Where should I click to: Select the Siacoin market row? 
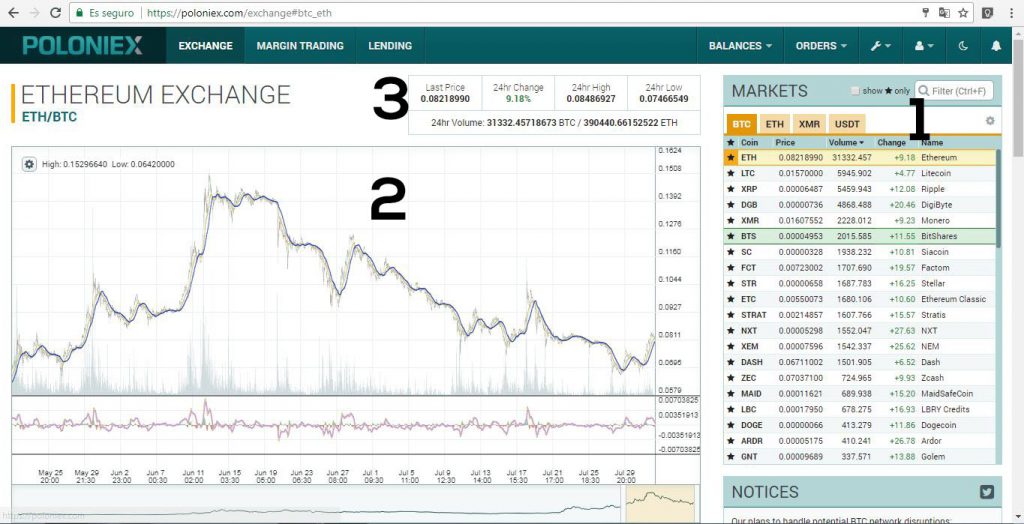861,252
